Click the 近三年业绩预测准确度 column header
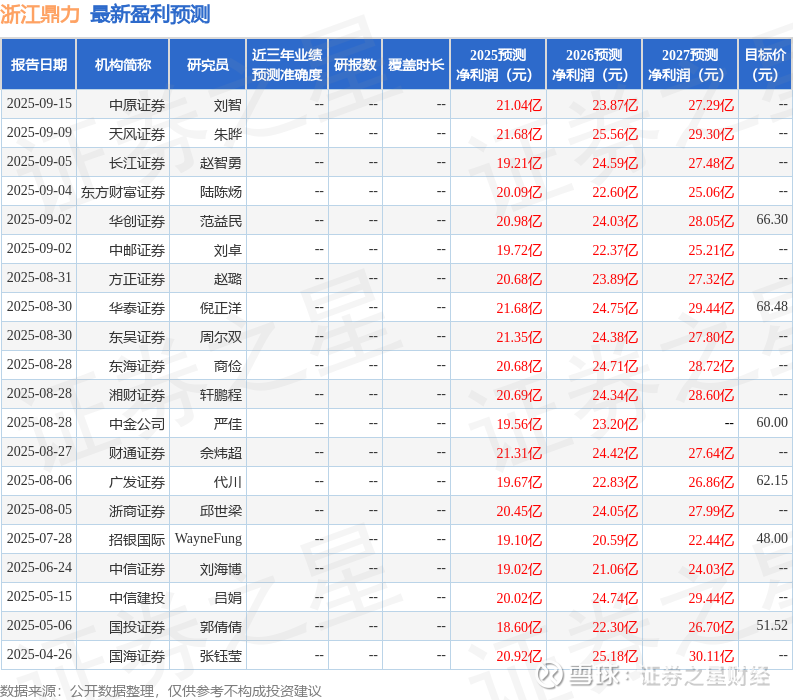 [x=287, y=64]
